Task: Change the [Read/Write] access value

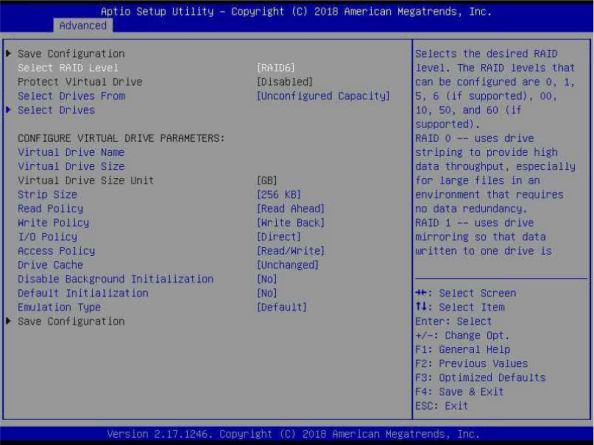Action: (291, 251)
